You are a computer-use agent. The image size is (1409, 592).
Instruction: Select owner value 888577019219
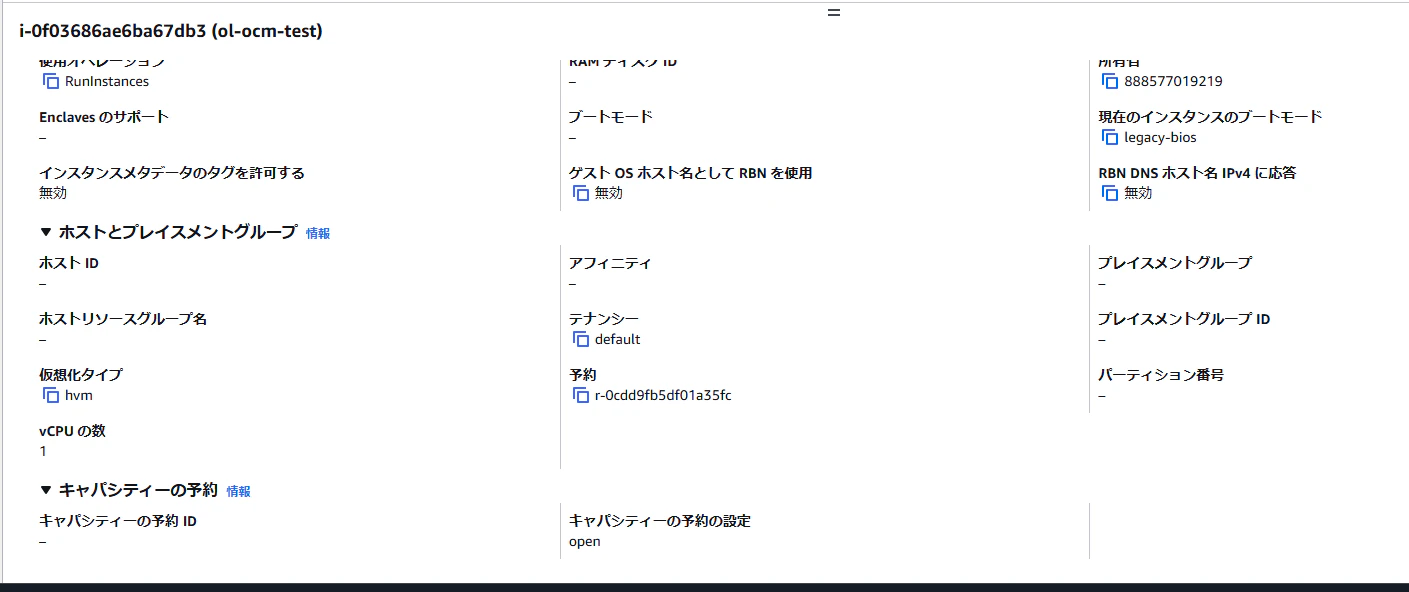pos(1173,81)
